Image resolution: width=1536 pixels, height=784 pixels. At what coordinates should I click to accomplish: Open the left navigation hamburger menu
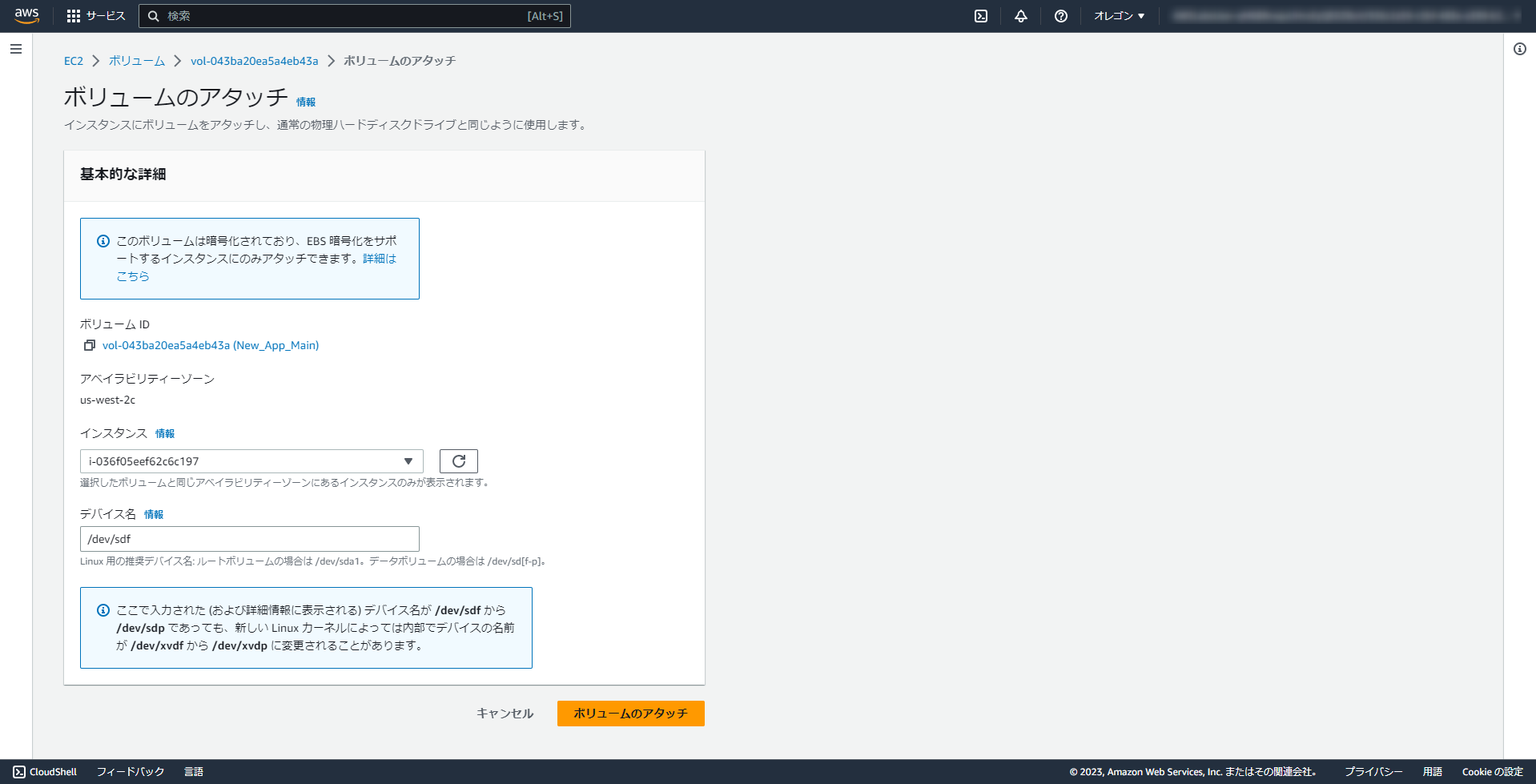click(15, 49)
